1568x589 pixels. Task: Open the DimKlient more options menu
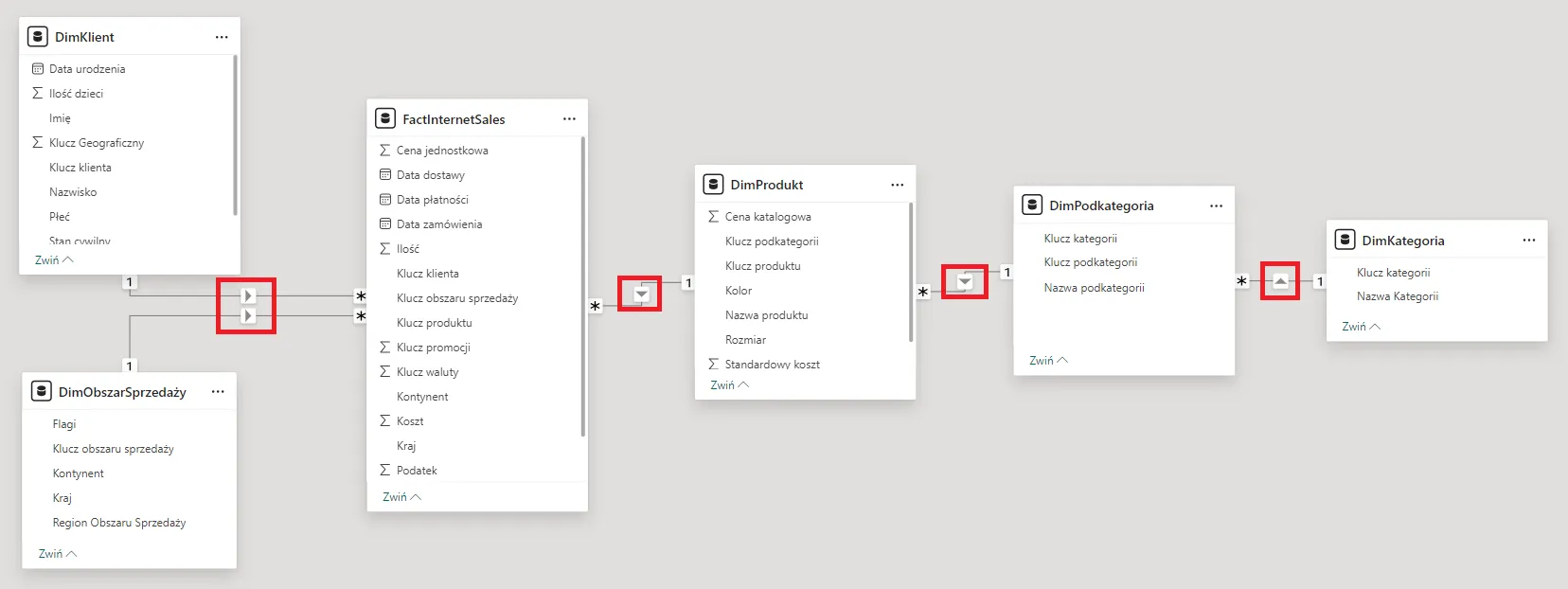pos(222,37)
